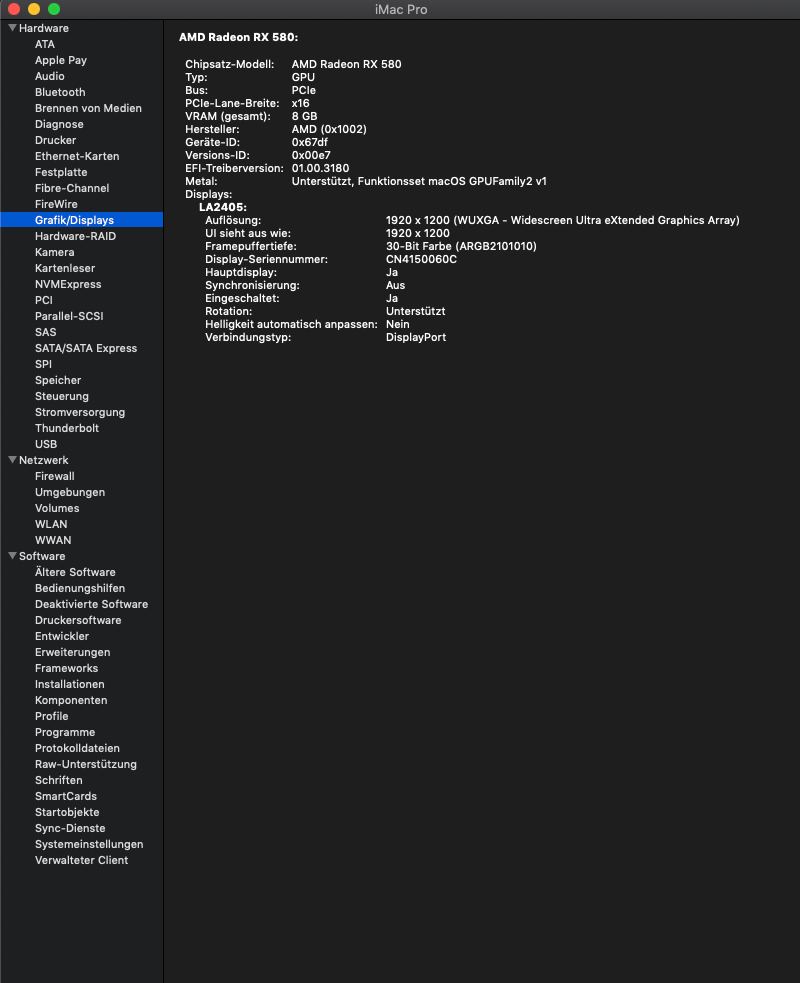Open Startobjekte entry
The width and height of the screenshot is (800, 983).
pyautogui.click(x=67, y=812)
